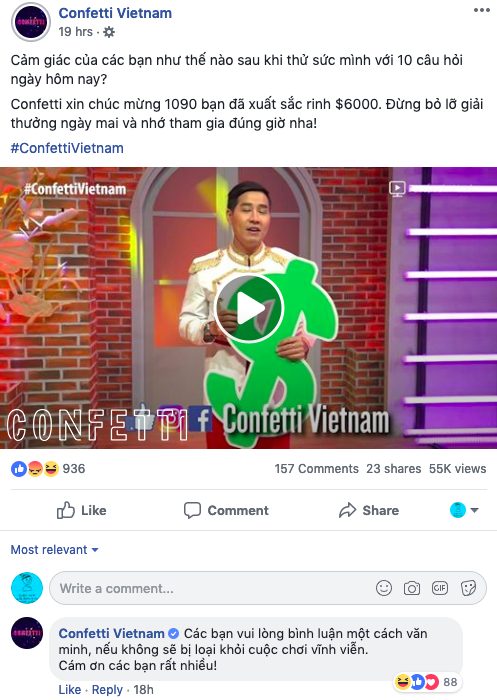The width and height of the screenshot is (497, 700).
Task: Open the sticker picker icon
Action: click(x=468, y=588)
